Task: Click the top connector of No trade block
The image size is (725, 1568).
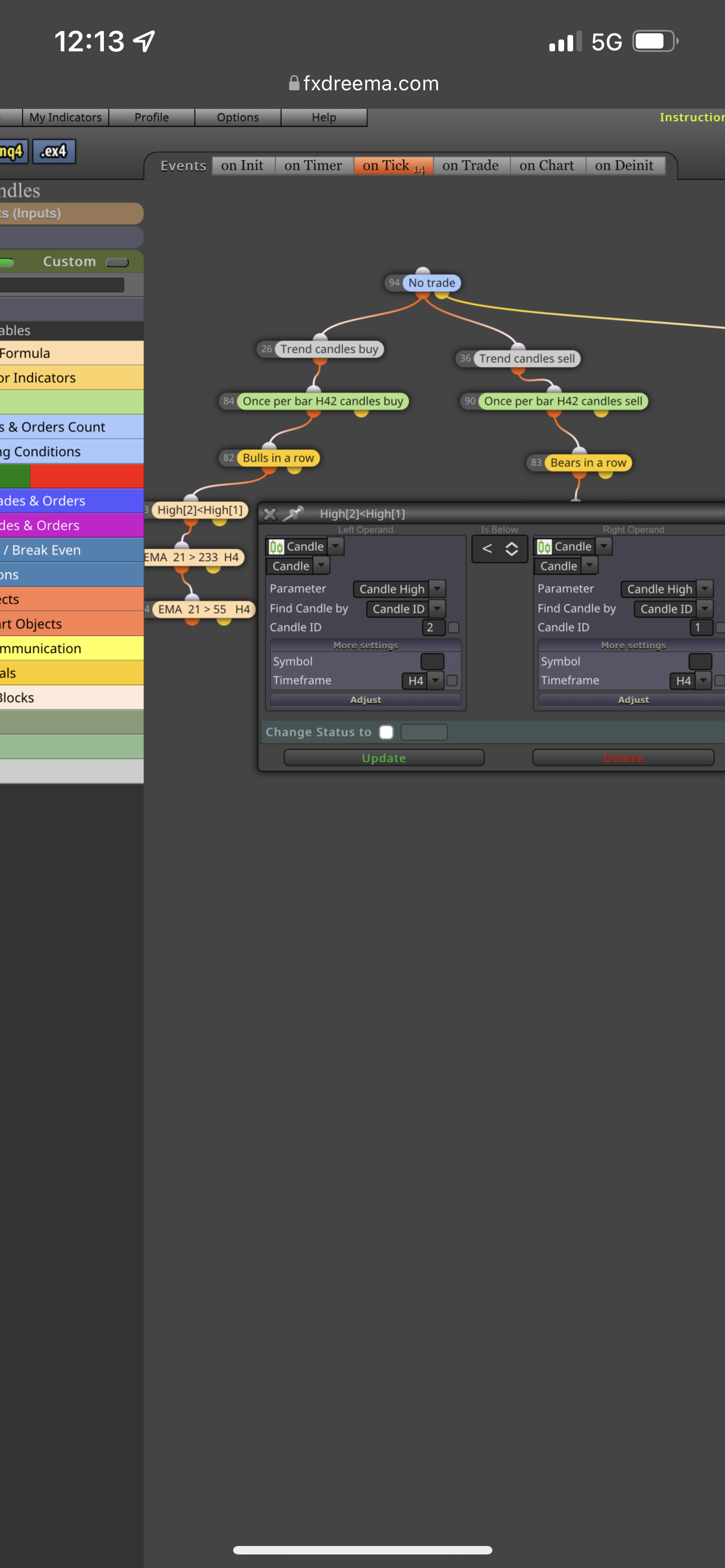Action: click(423, 271)
